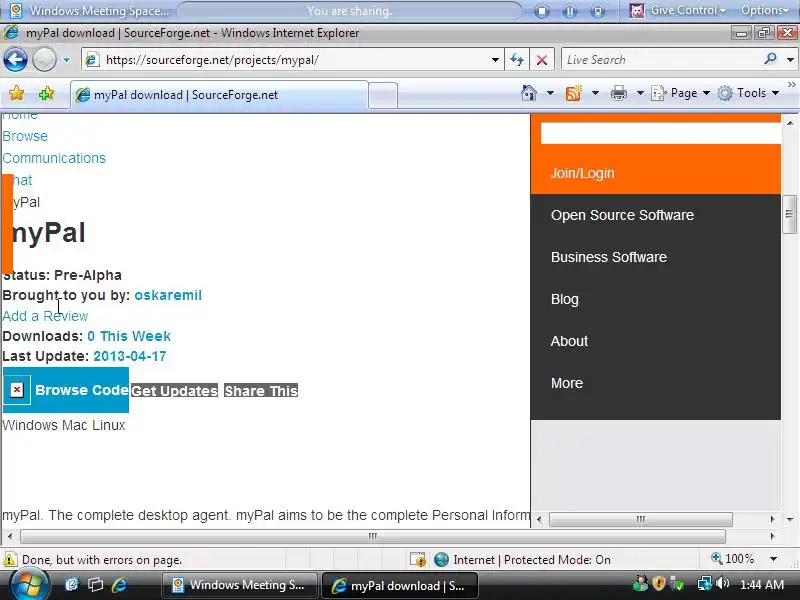Open search provider options dropdown arrow
The height and width of the screenshot is (600, 800).
(790, 60)
